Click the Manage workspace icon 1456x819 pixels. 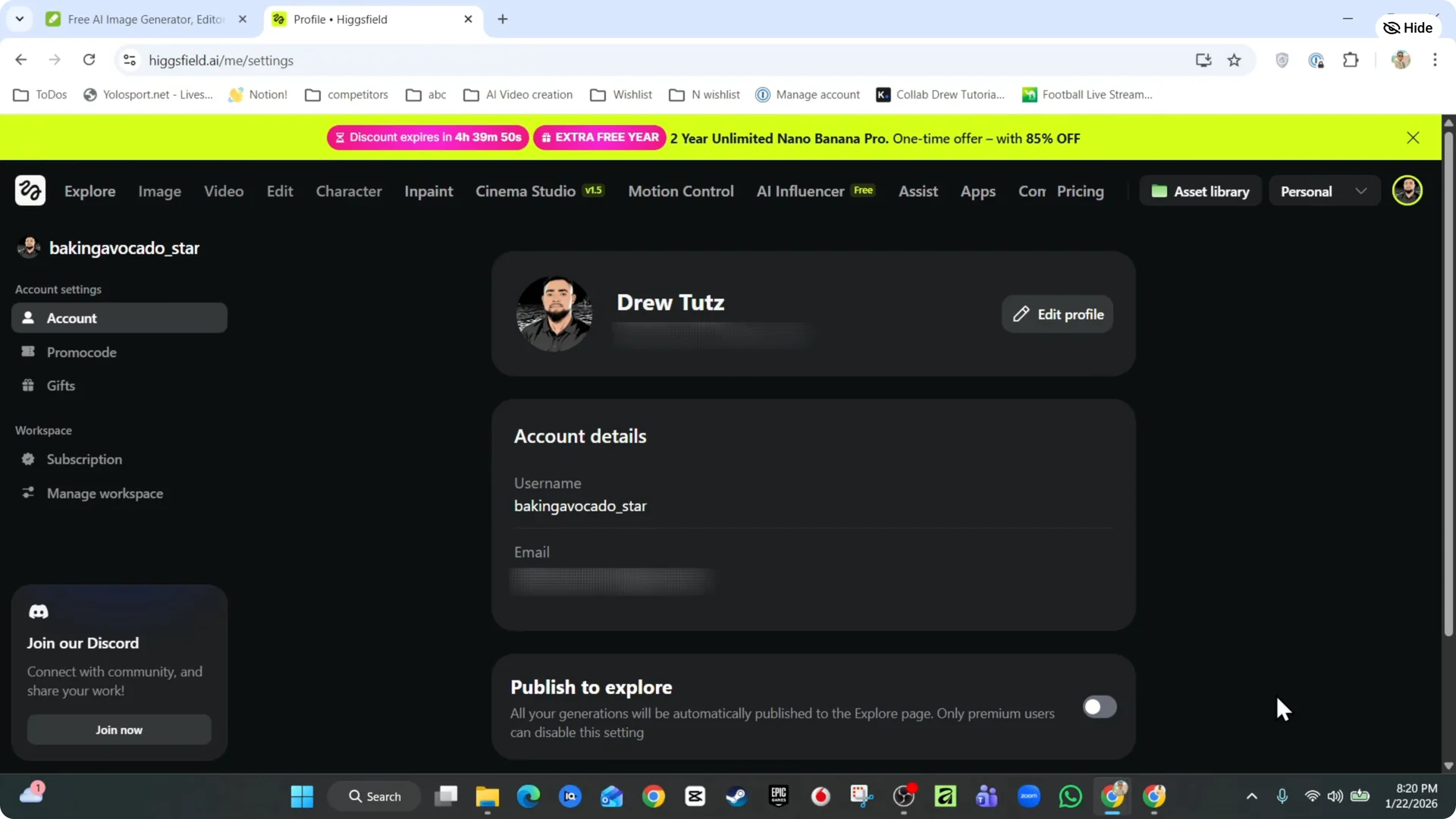tap(28, 492)
